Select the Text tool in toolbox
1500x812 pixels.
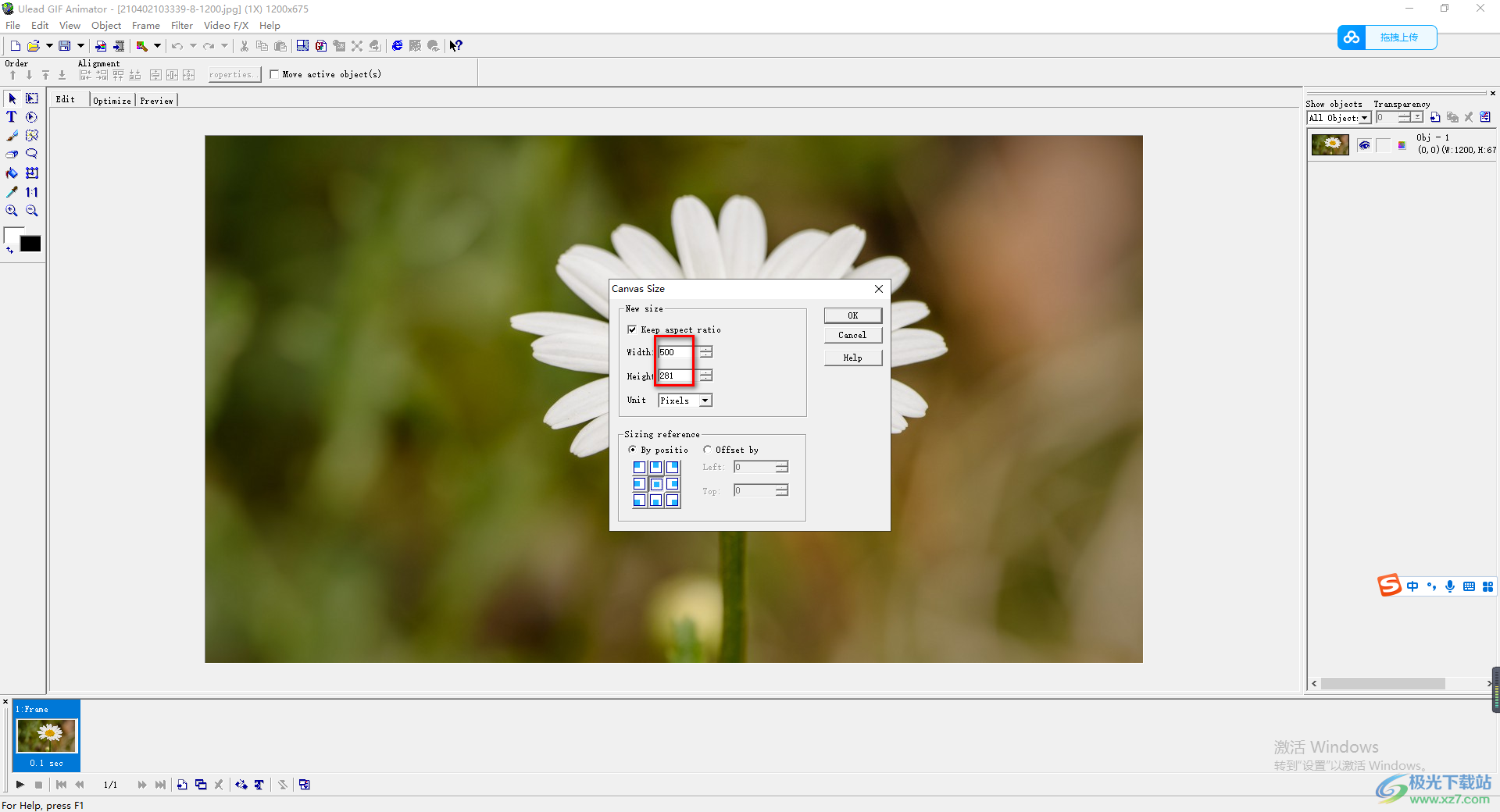pyautogui.click(x=12, y=117)
